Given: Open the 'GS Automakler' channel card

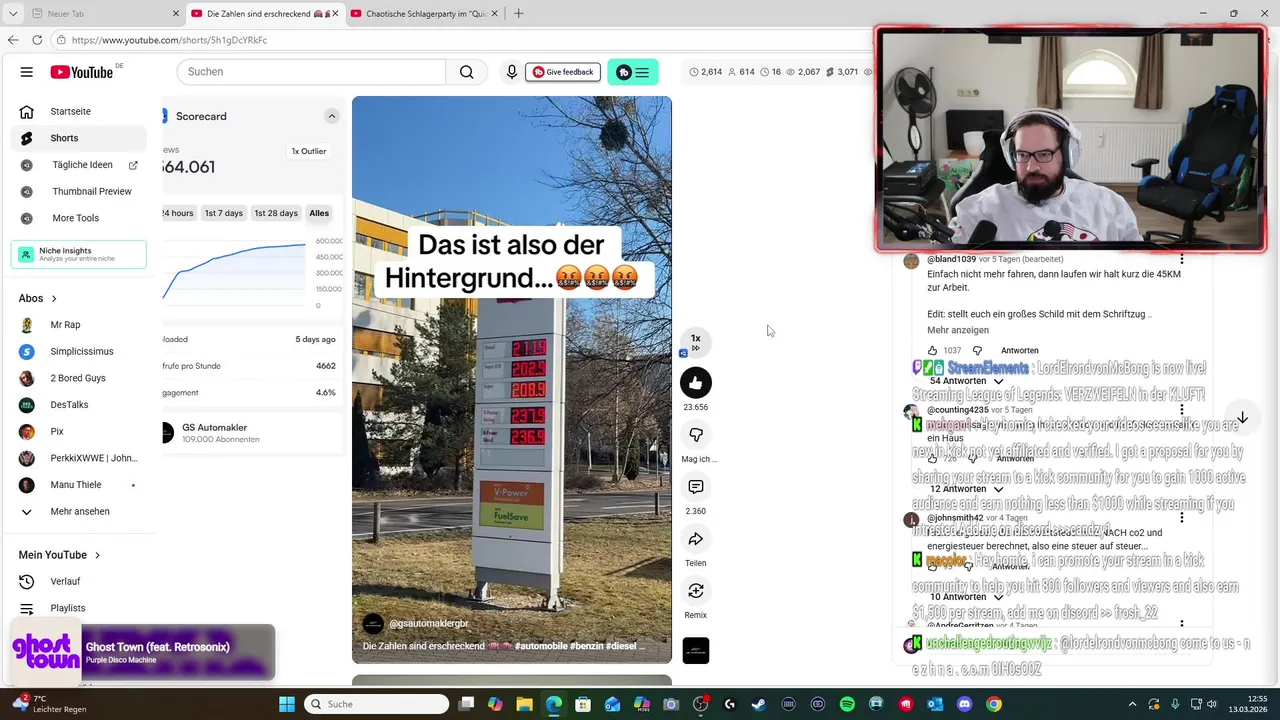Looking at the screenshot, I should [250, 433].
